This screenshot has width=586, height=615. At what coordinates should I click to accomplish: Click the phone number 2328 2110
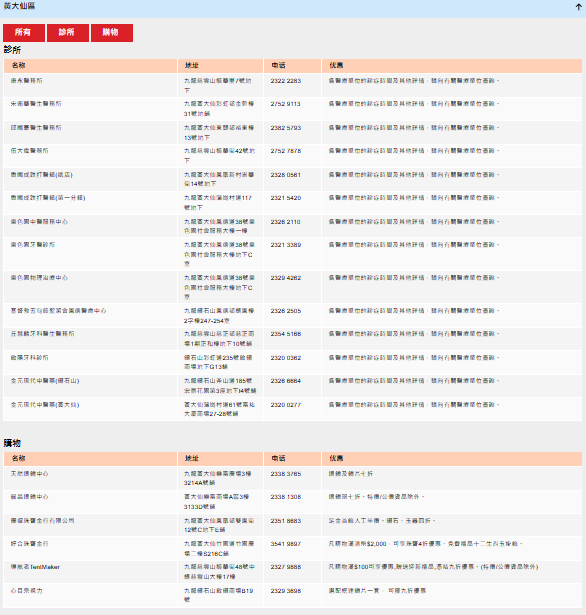coord(286,222)
